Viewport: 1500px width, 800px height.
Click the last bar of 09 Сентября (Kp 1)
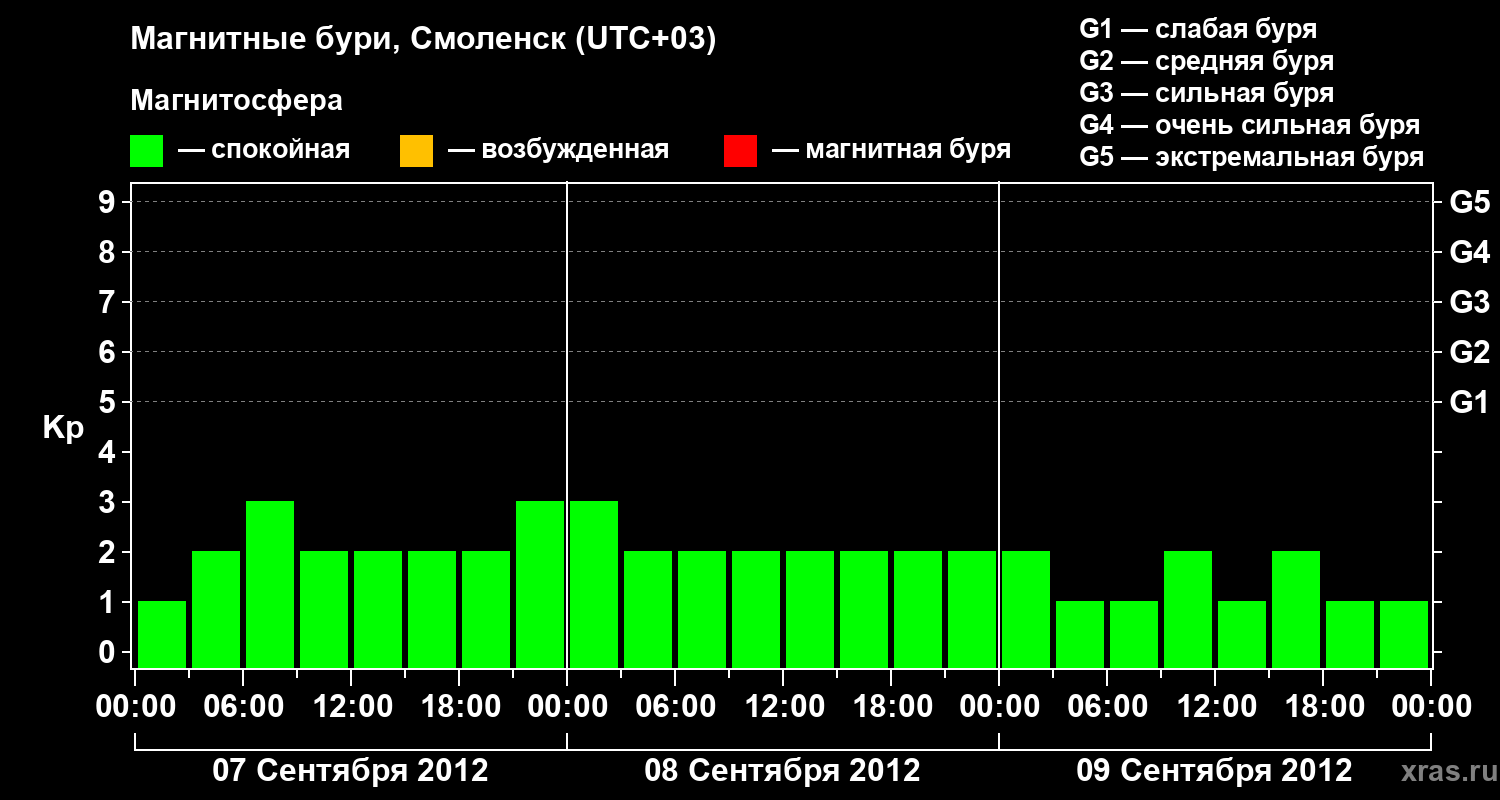point(1404,634)
